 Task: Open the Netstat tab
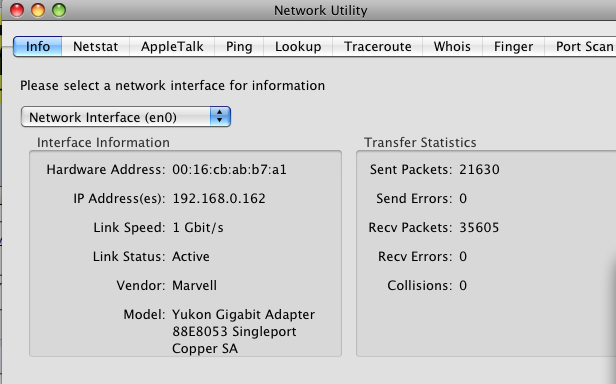[95, 46]
